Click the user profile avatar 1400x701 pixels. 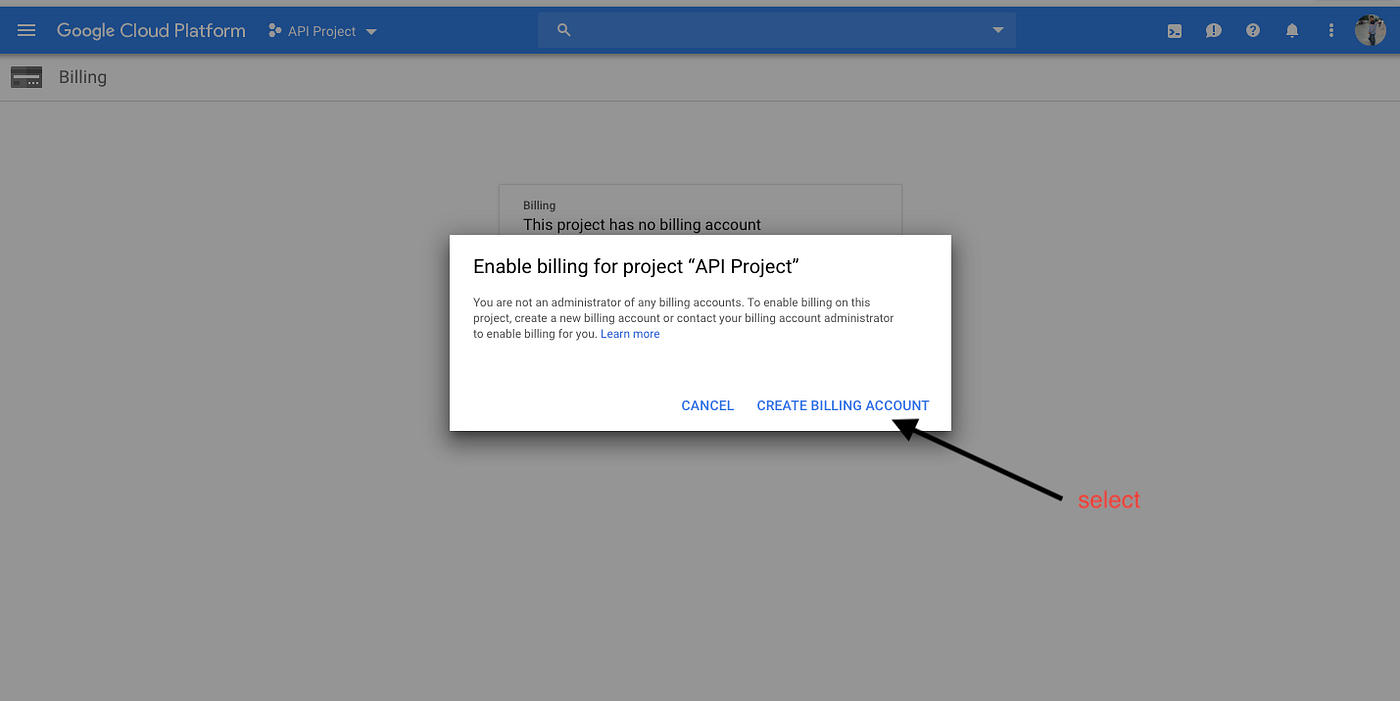pyautogui.click(x=1370, y=31)
